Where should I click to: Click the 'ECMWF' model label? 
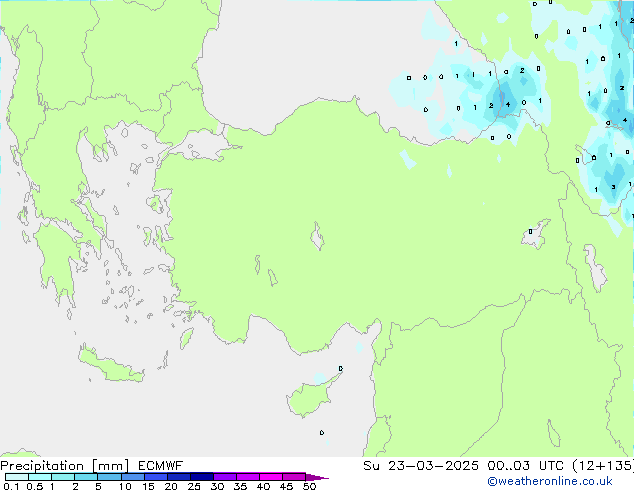tap(160, 466)
